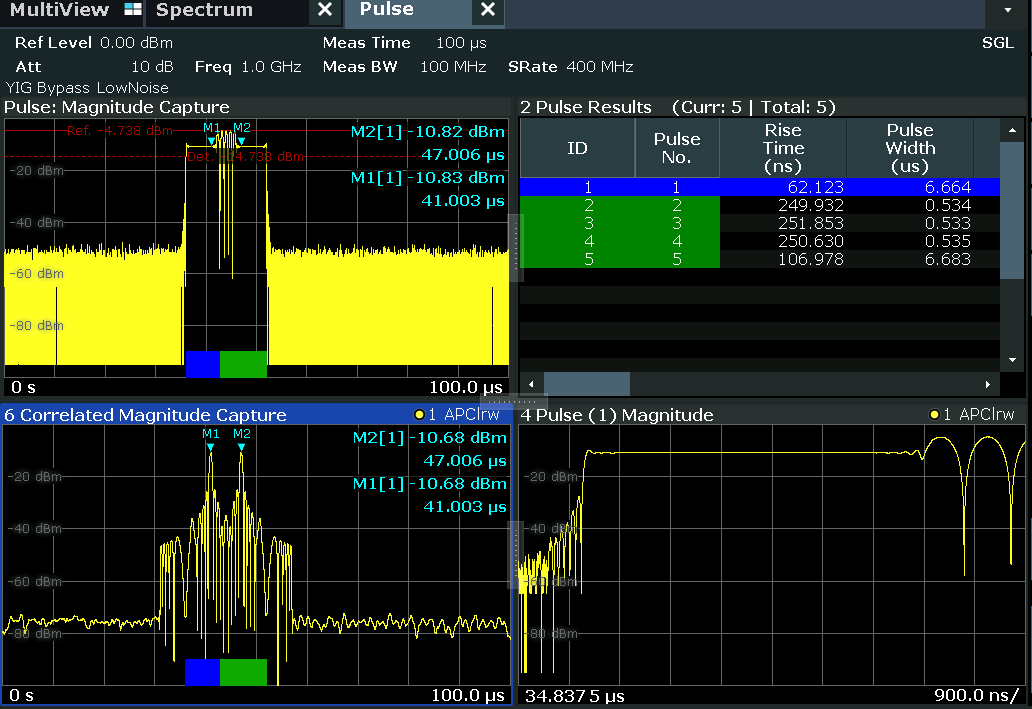Screen dimensions: 1032x709
Task: Click the Rise Time column header
Action: [x=782, y=148]
